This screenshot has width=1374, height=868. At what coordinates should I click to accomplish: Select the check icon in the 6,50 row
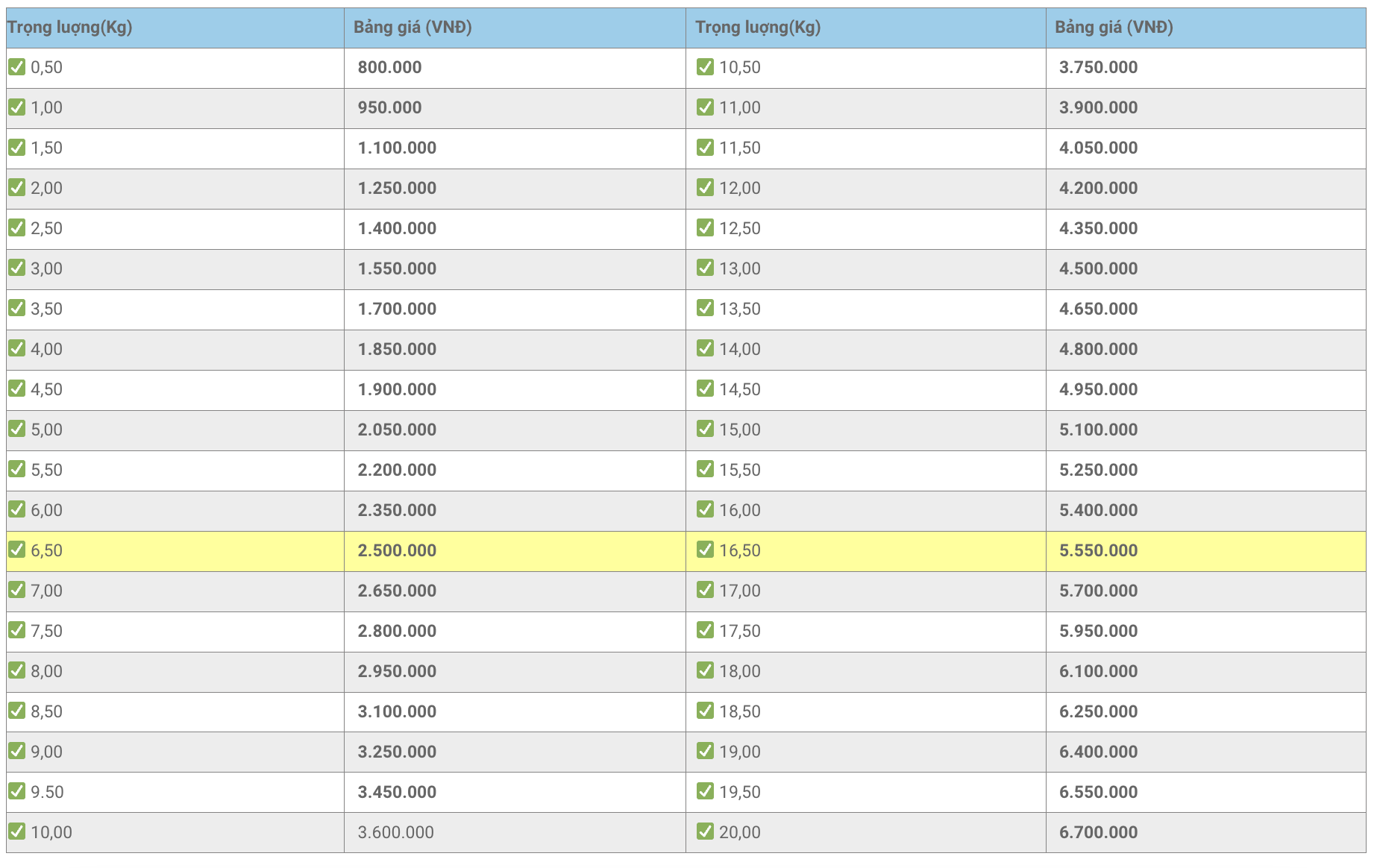(16, 550)
